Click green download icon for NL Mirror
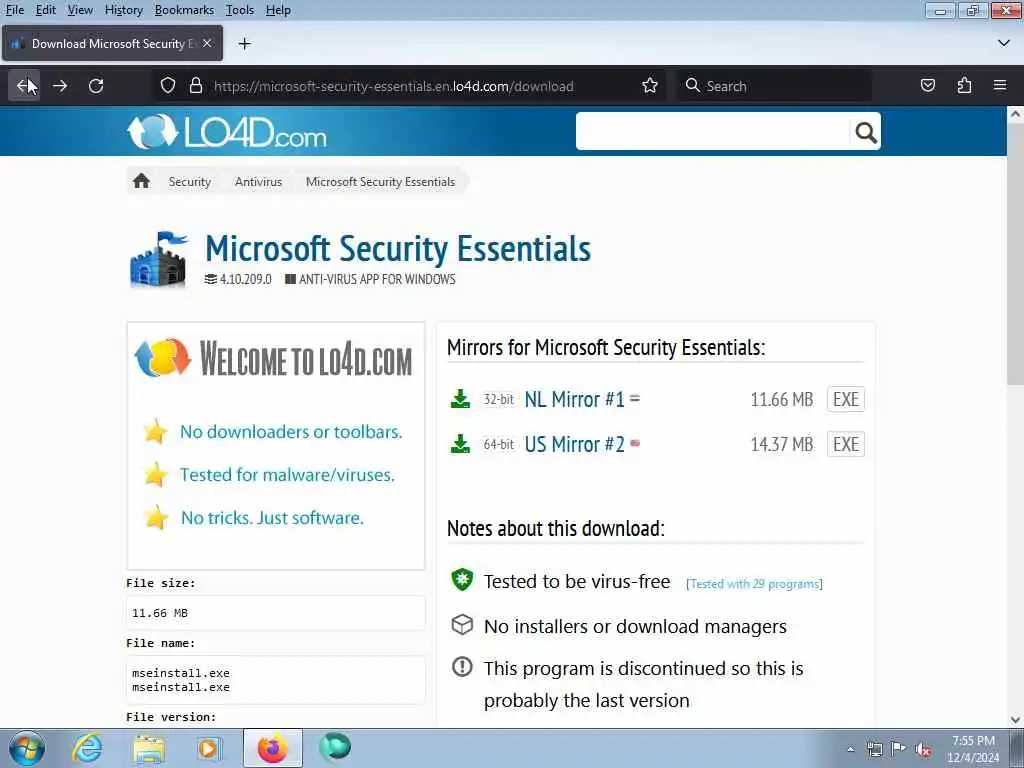 tap(460, 399)
